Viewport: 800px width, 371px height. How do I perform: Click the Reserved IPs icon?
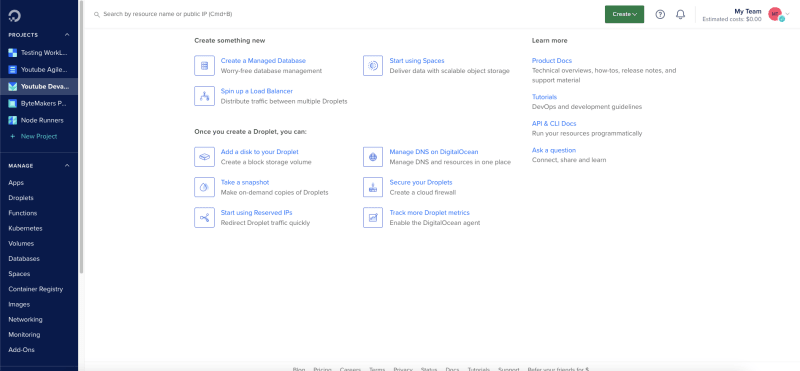(204, 218)
